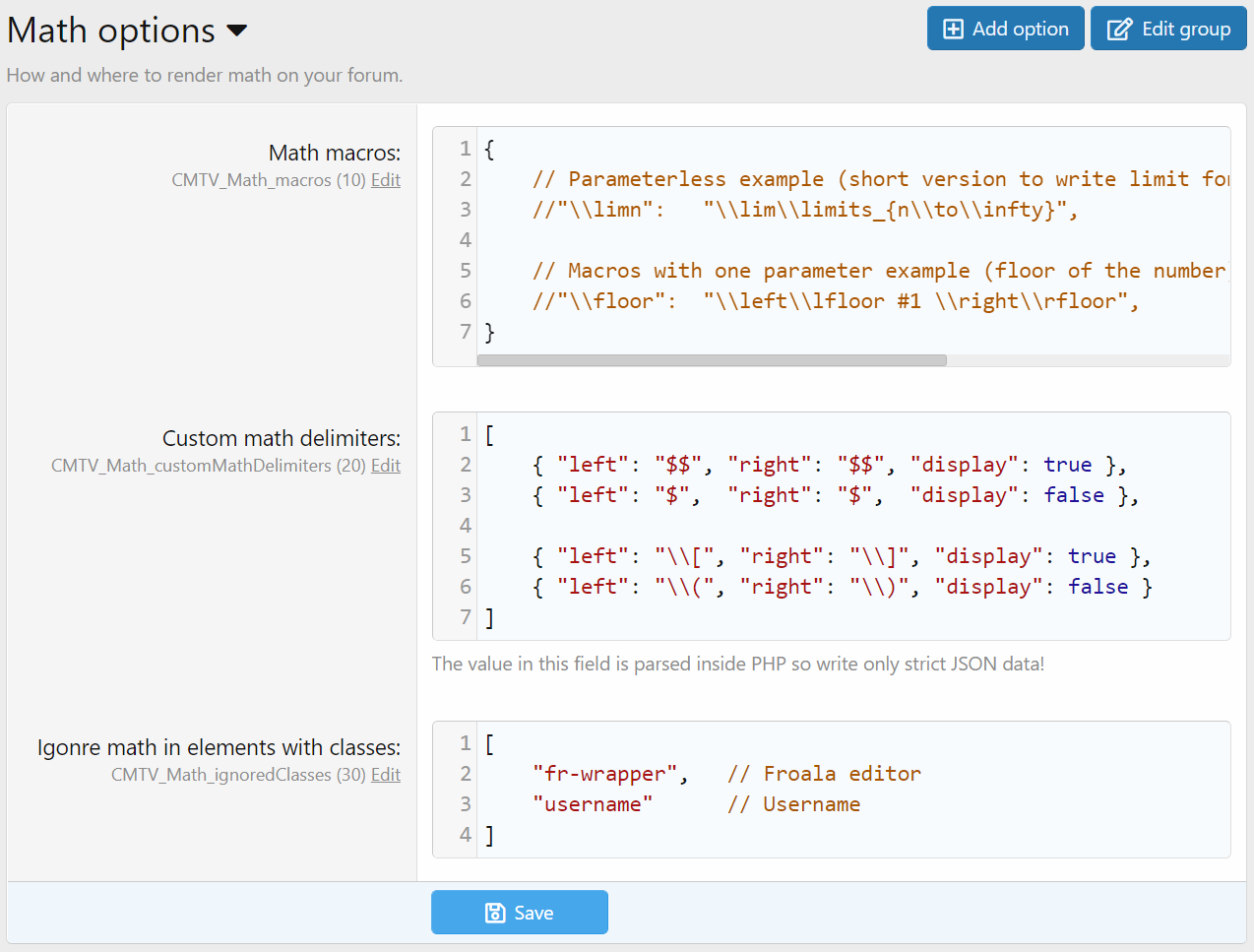
Task: Open Edit link for CMTV_Math_ignoredClasses
Action: (385, 775)
